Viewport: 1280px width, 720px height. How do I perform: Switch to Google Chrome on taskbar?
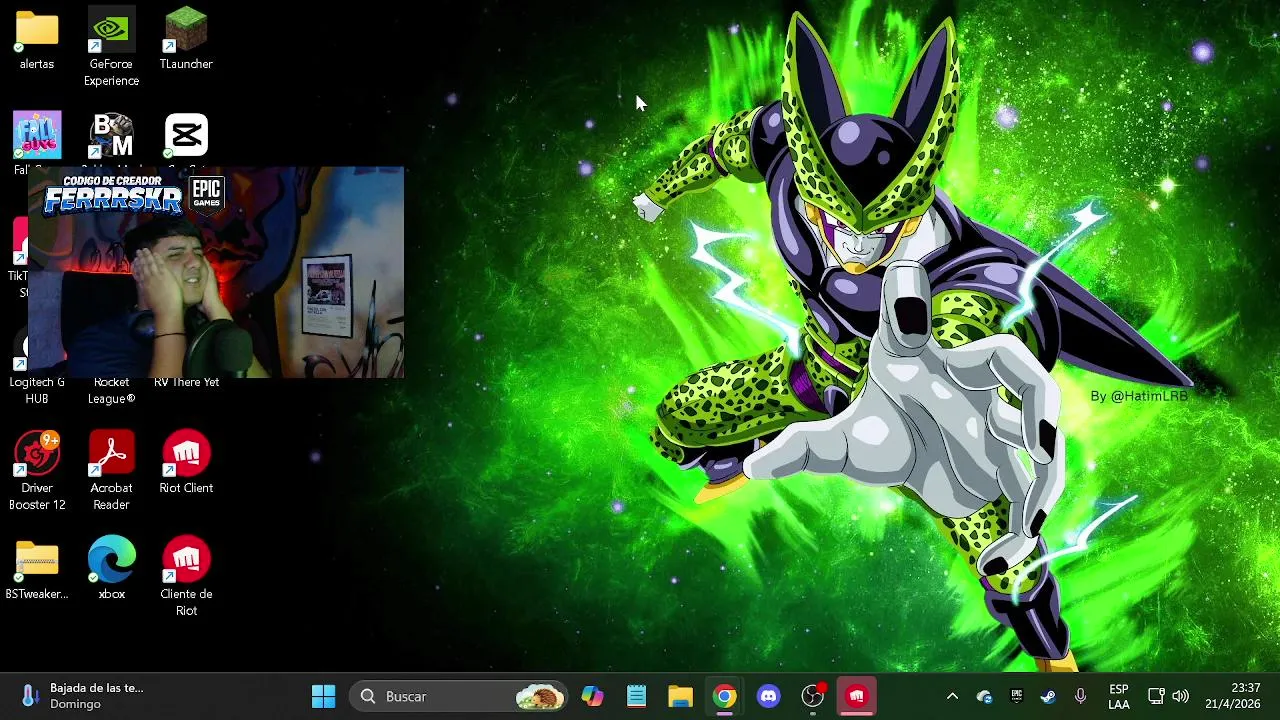pyautogui.click(x=725, y=696)
